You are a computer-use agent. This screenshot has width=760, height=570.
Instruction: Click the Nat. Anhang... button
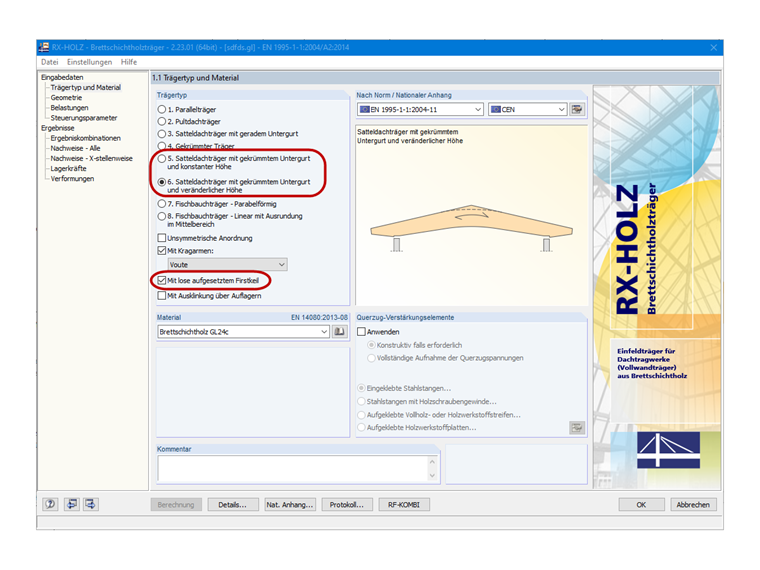pos(290,505)
